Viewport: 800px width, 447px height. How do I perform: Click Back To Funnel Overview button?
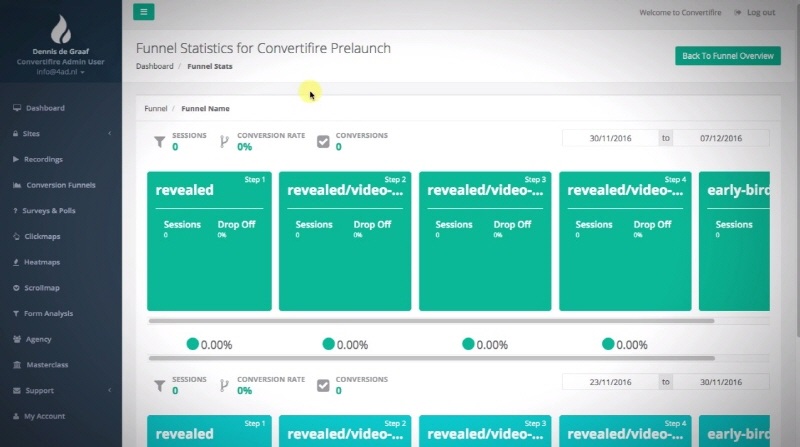tap(728, 56)
